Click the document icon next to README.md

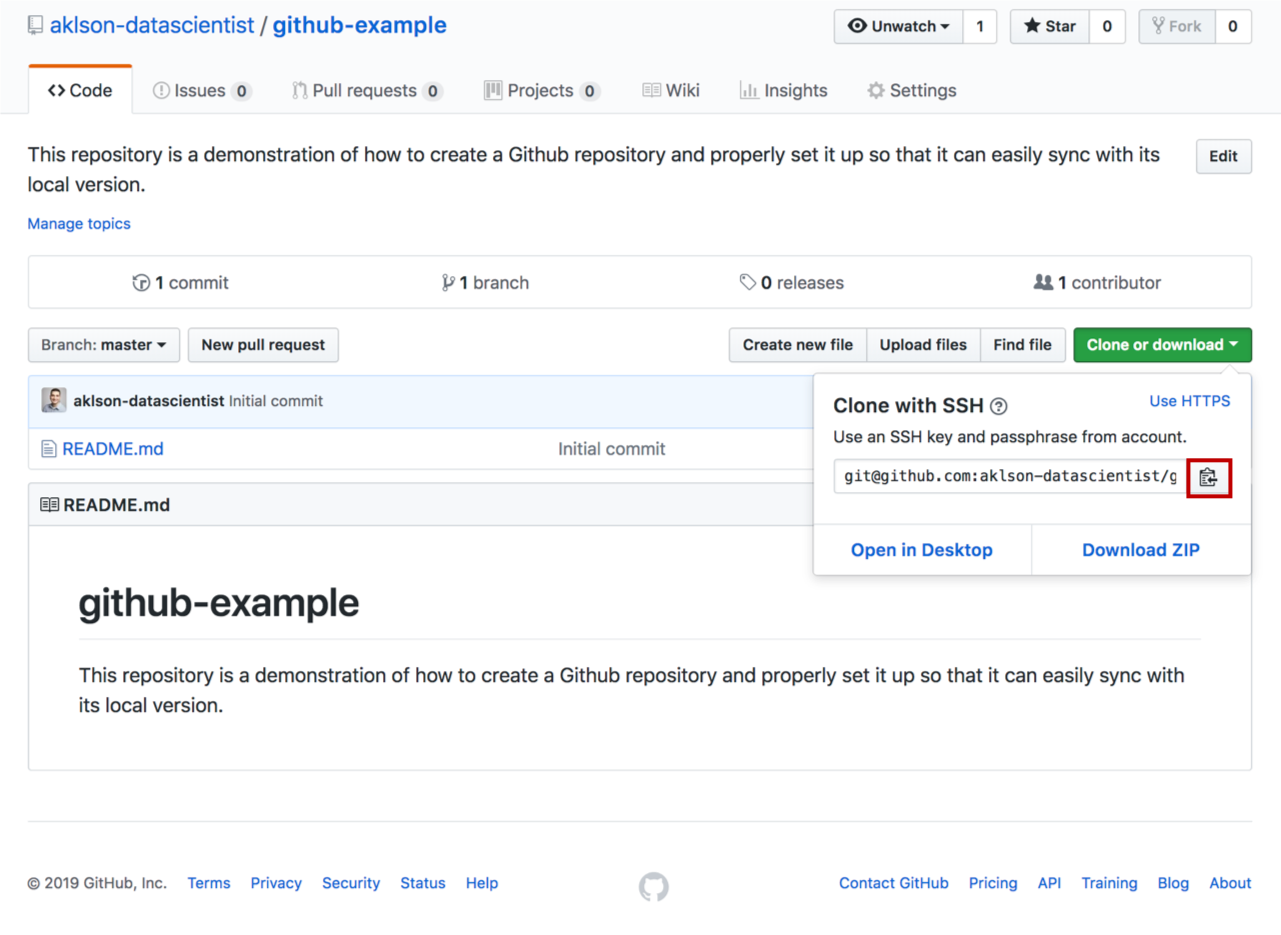tap(49, 449)
